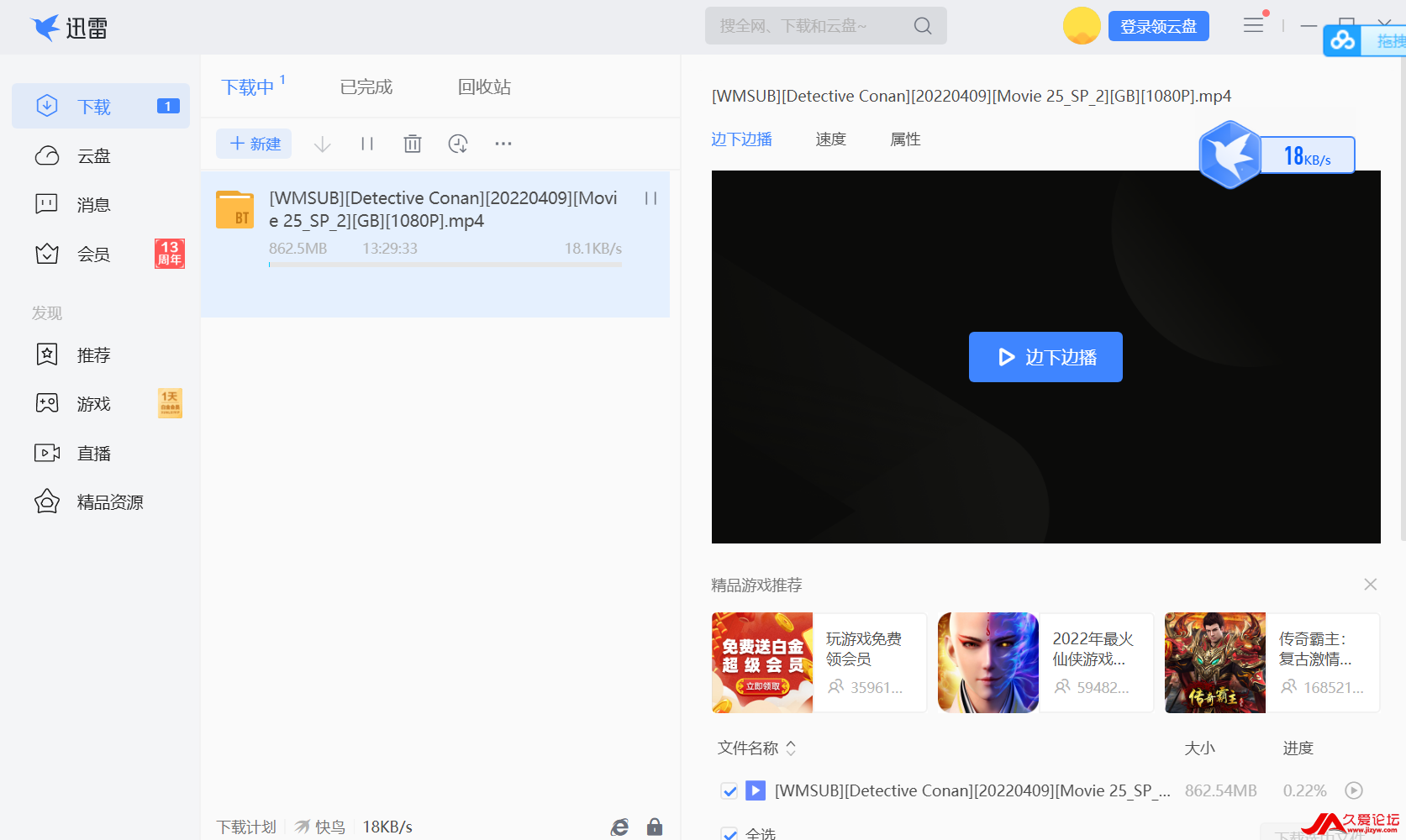
Task: Pause all tasks via toolbar pause icon
Action: (367, 144)
